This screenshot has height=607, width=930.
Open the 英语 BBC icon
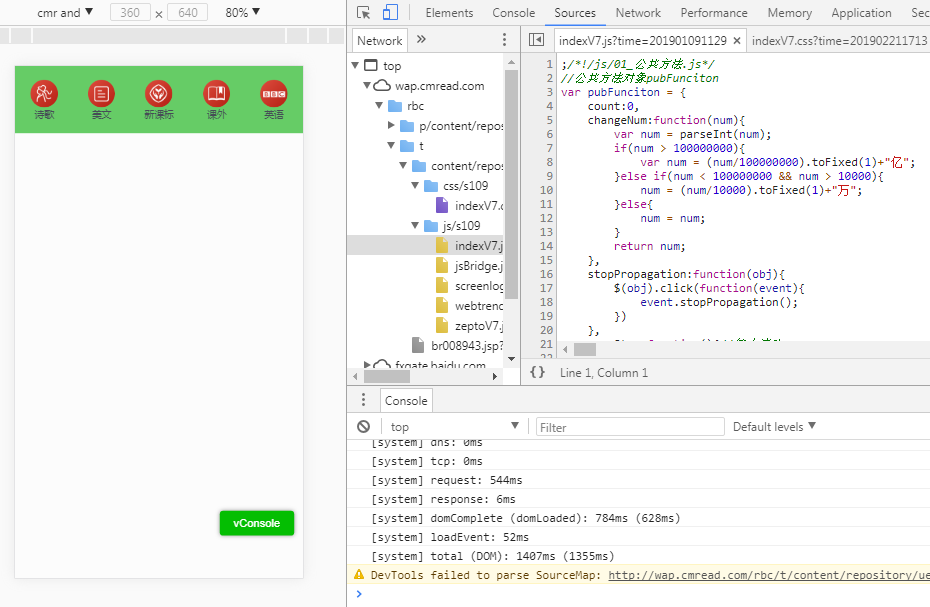[x=273, y=94]
